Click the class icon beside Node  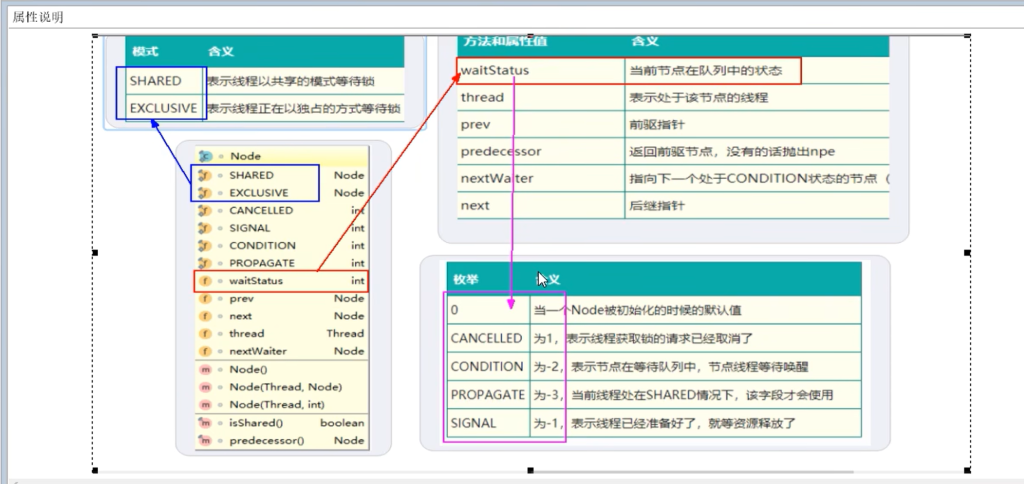coord(206,156)
